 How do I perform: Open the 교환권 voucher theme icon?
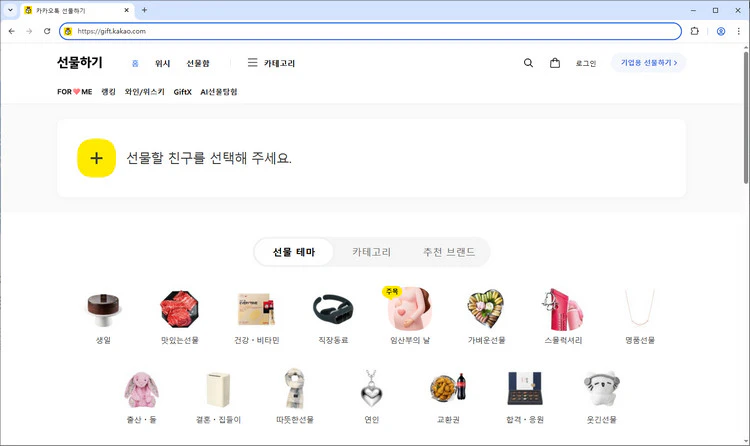pos(447,388)
